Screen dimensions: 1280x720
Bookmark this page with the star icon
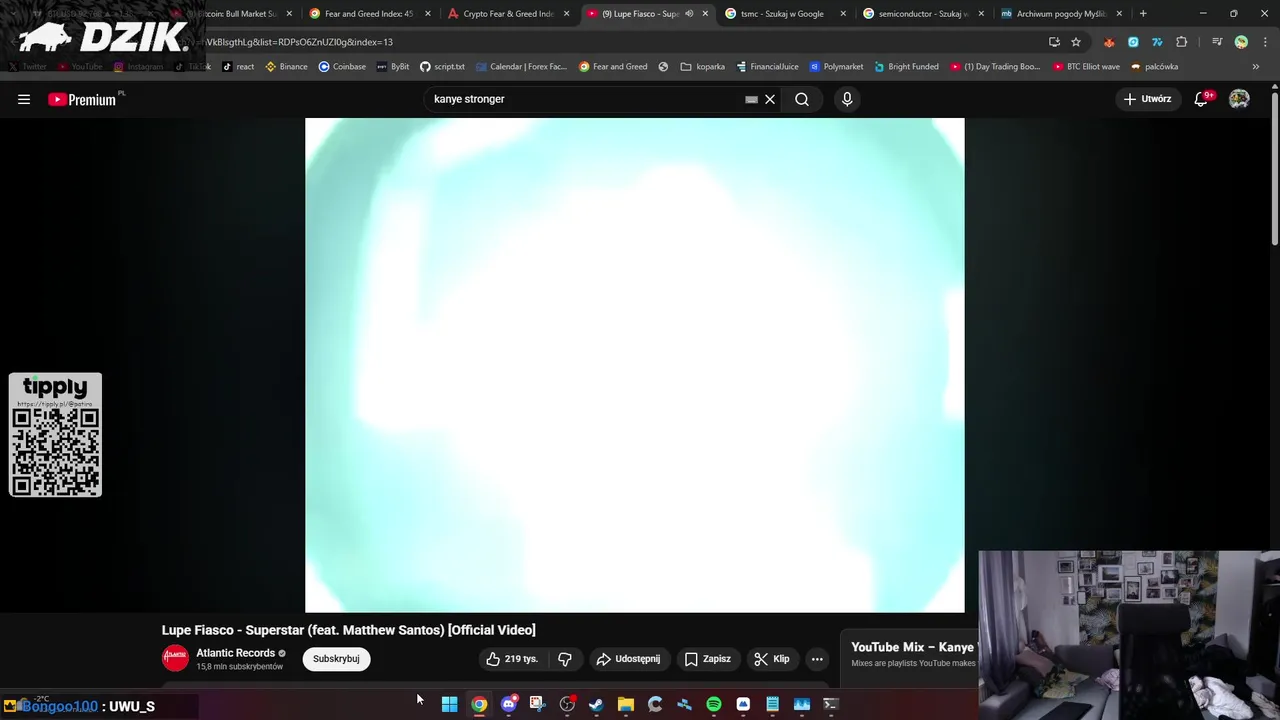tap(1076, 42)
